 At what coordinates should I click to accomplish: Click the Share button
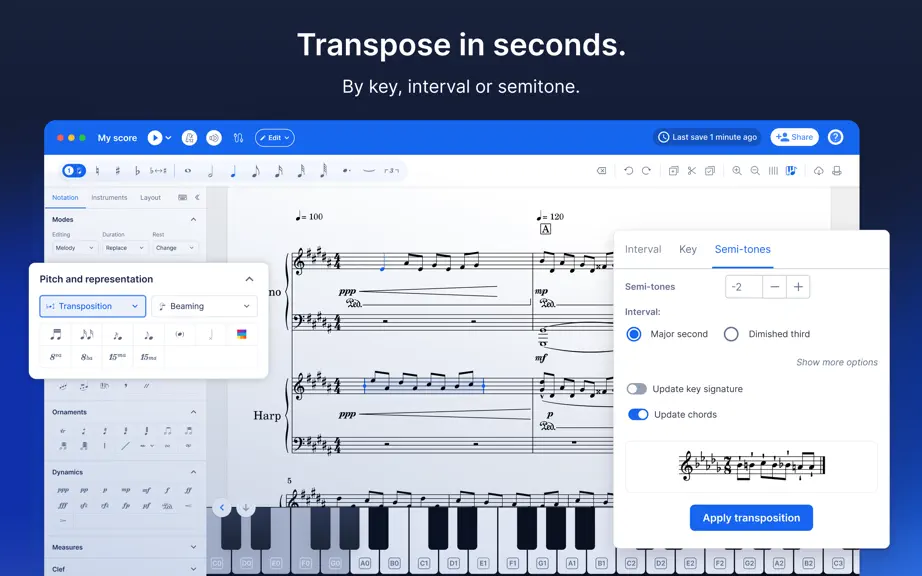click(794, 137)
